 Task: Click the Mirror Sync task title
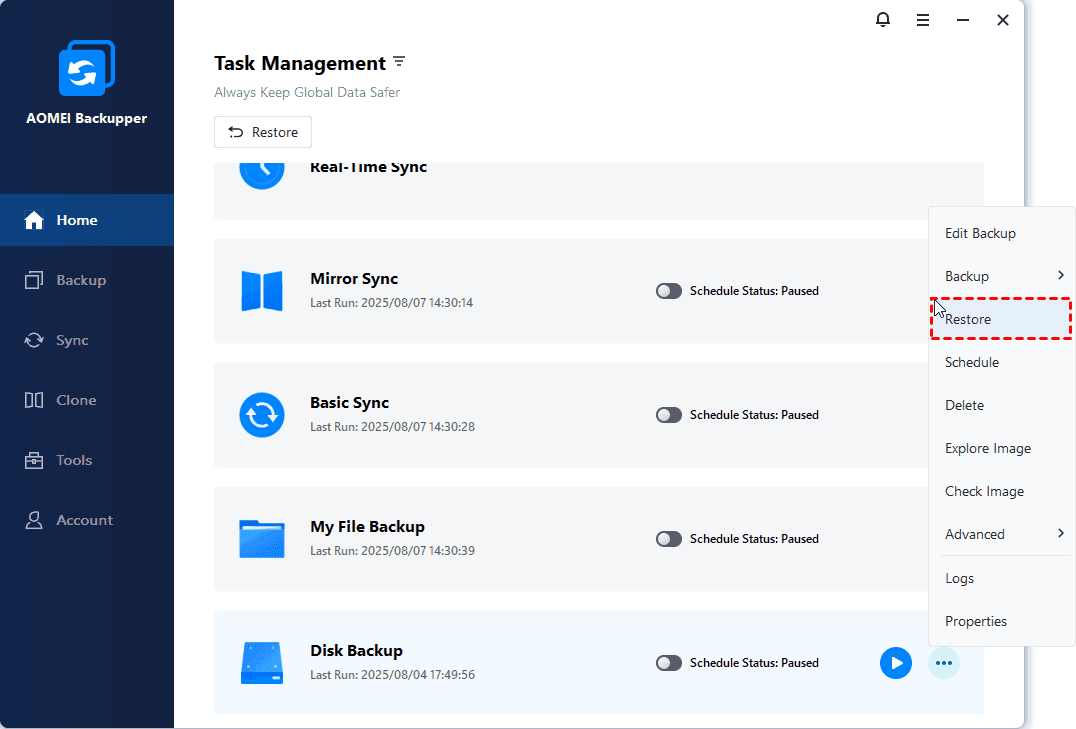coord(354,279)
